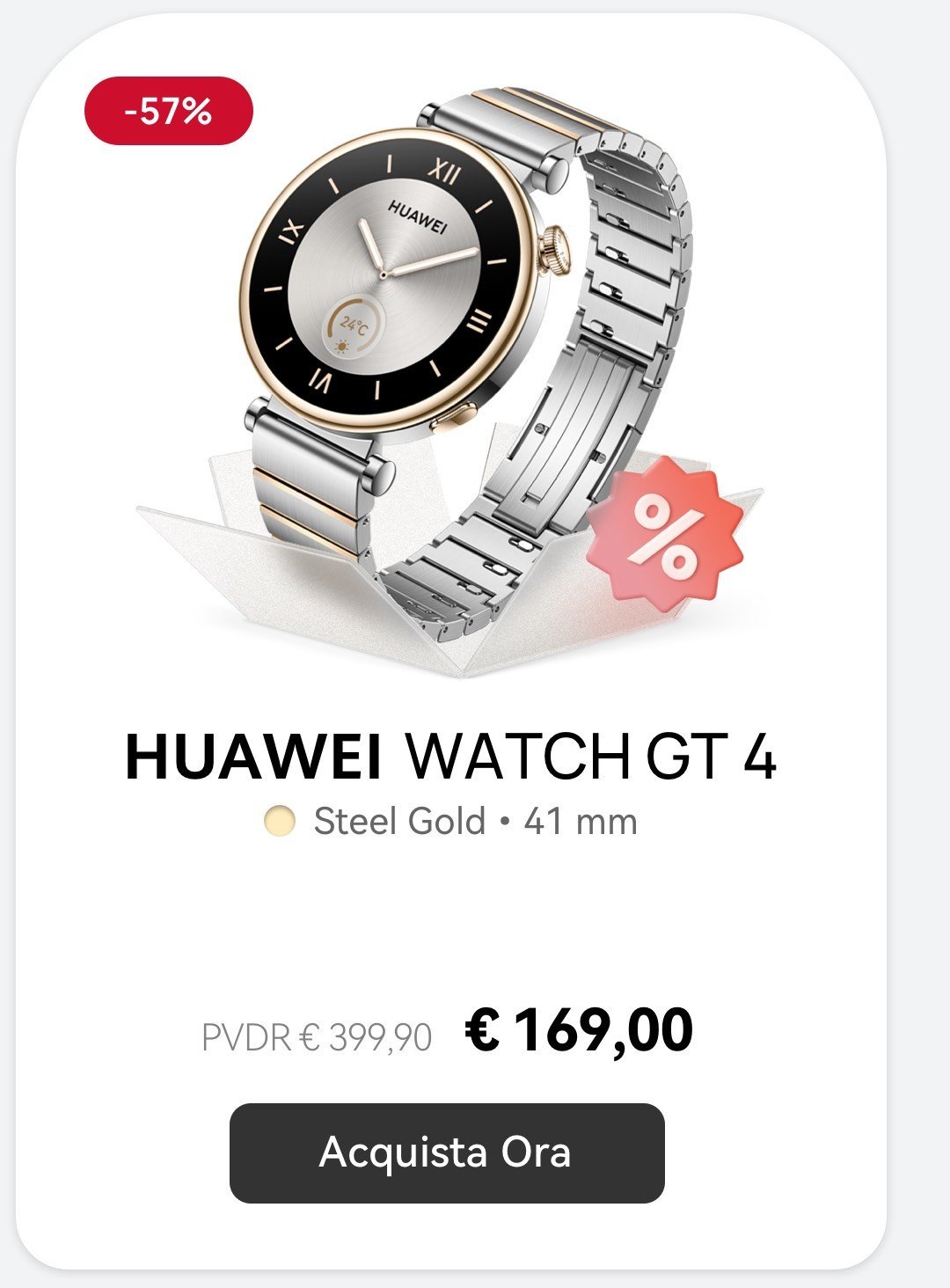Click the gold crown on the watch
The image size is (950, 1288).
556,249
